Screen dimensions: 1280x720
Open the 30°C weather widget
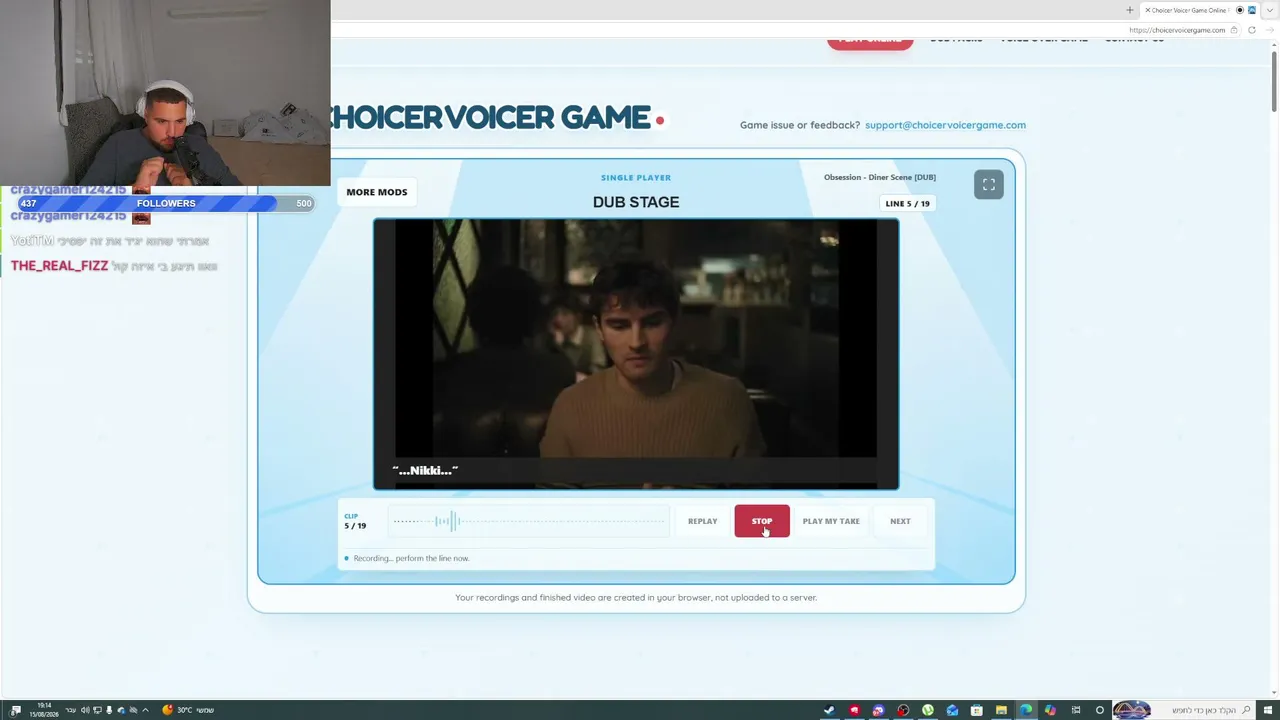click(x=189, y=710)
